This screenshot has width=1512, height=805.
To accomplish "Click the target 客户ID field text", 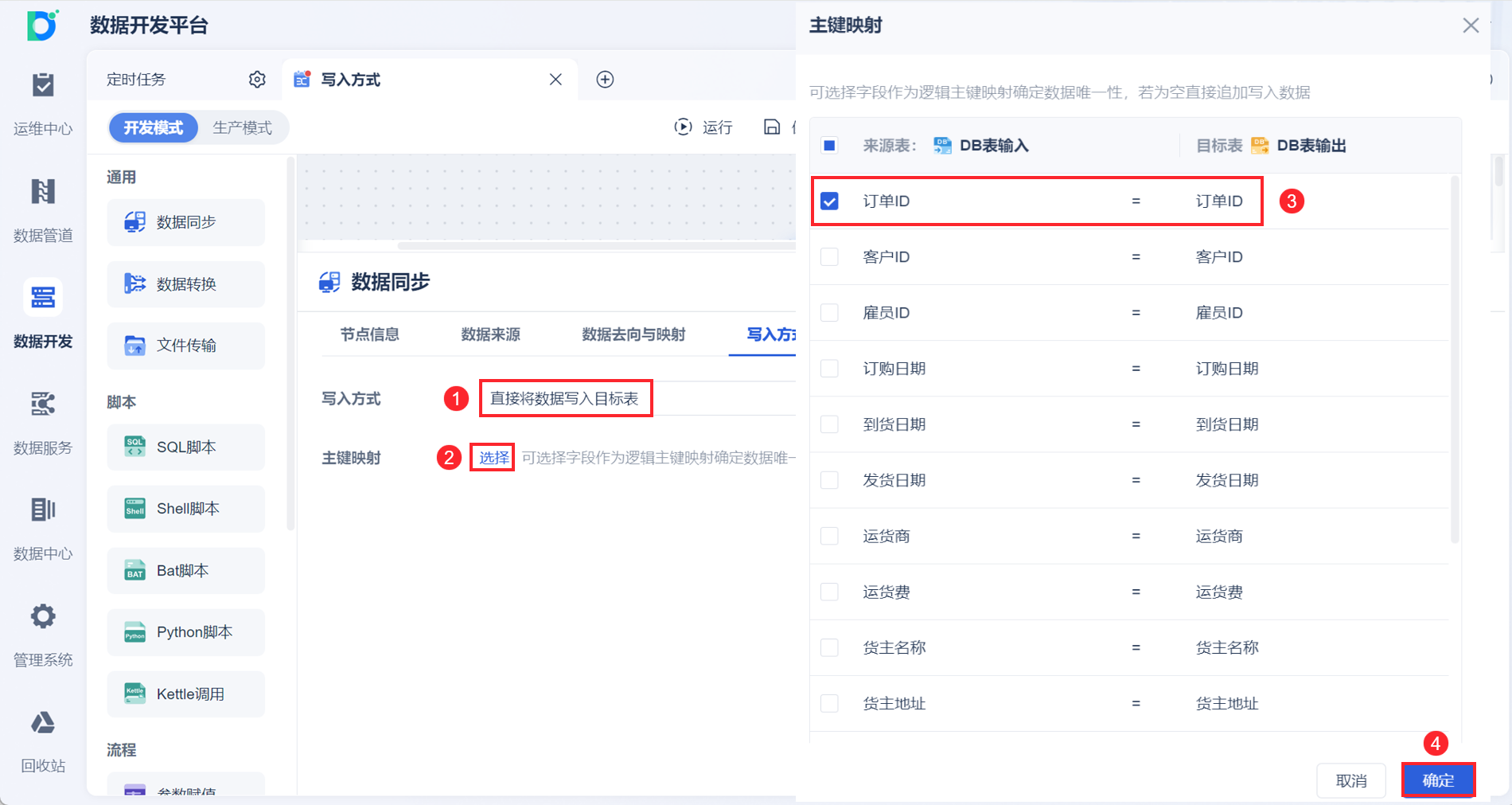I will click(1219, 256).
